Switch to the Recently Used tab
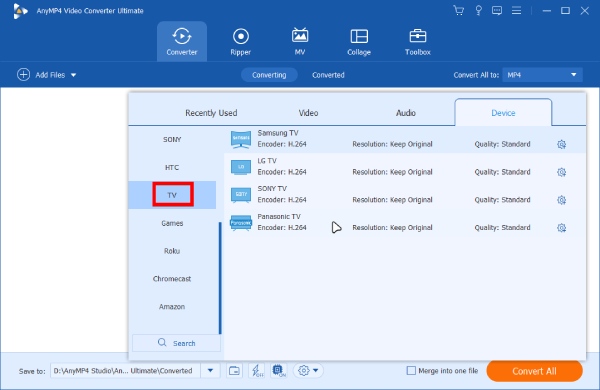The height and width of the screenshot is (390, 600). pyautogui.click(x=211, y=113)
